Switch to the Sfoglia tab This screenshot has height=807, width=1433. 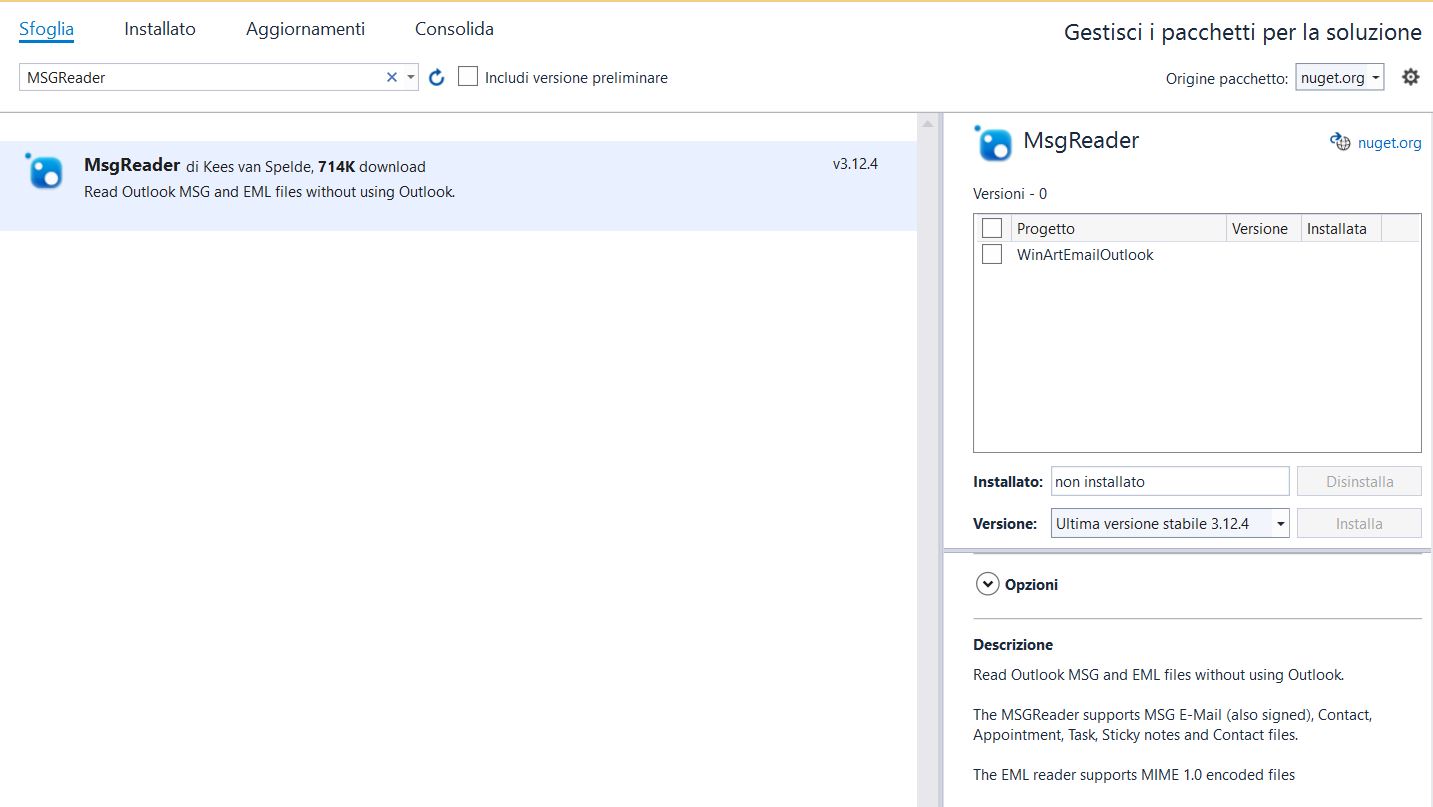point(46,29)
